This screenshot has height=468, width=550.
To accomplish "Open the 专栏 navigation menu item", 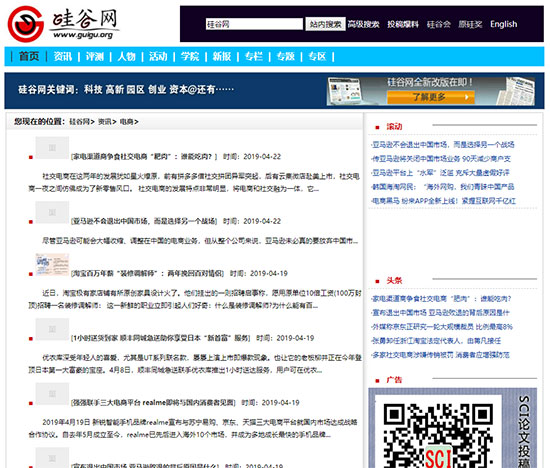I will point(254,56).
